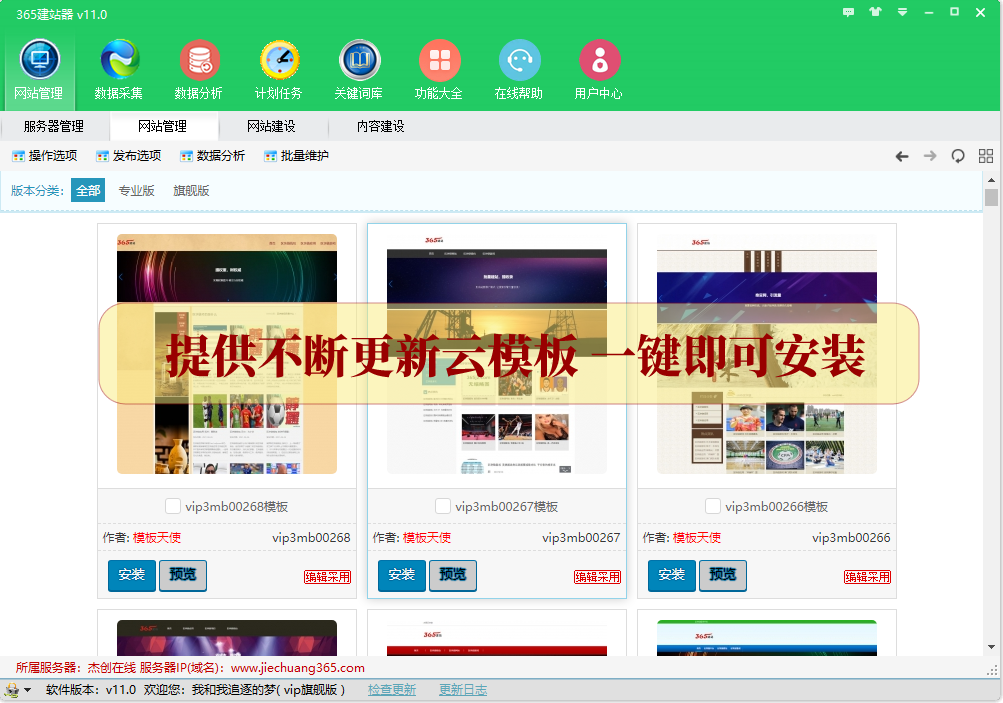Click 编辑采用 badge for vip3mb00267
Screen dimensions: 1003x703
[x=597, y=577]
